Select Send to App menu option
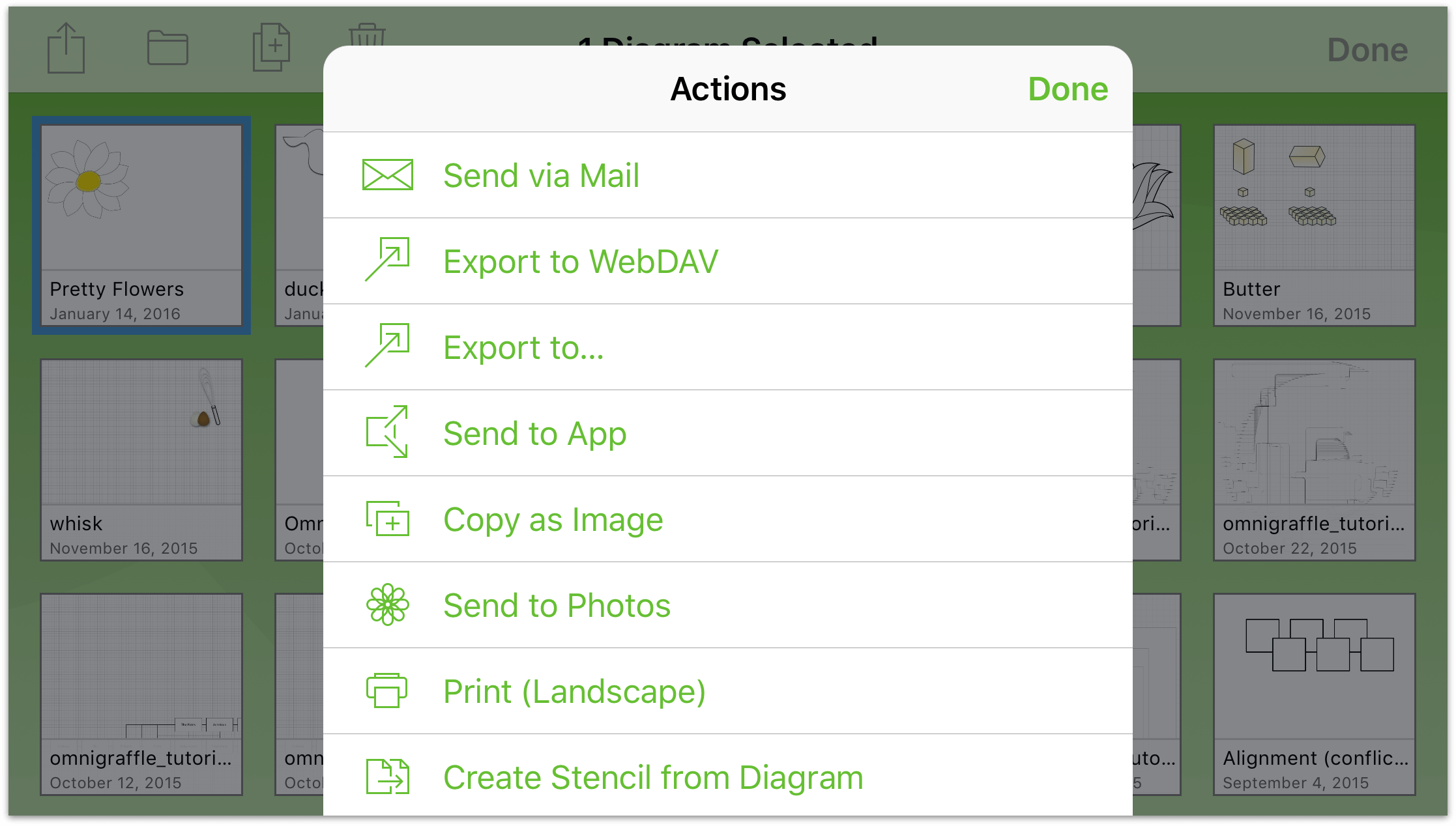Screen dimensions: 1456x826 pos(728,432)
